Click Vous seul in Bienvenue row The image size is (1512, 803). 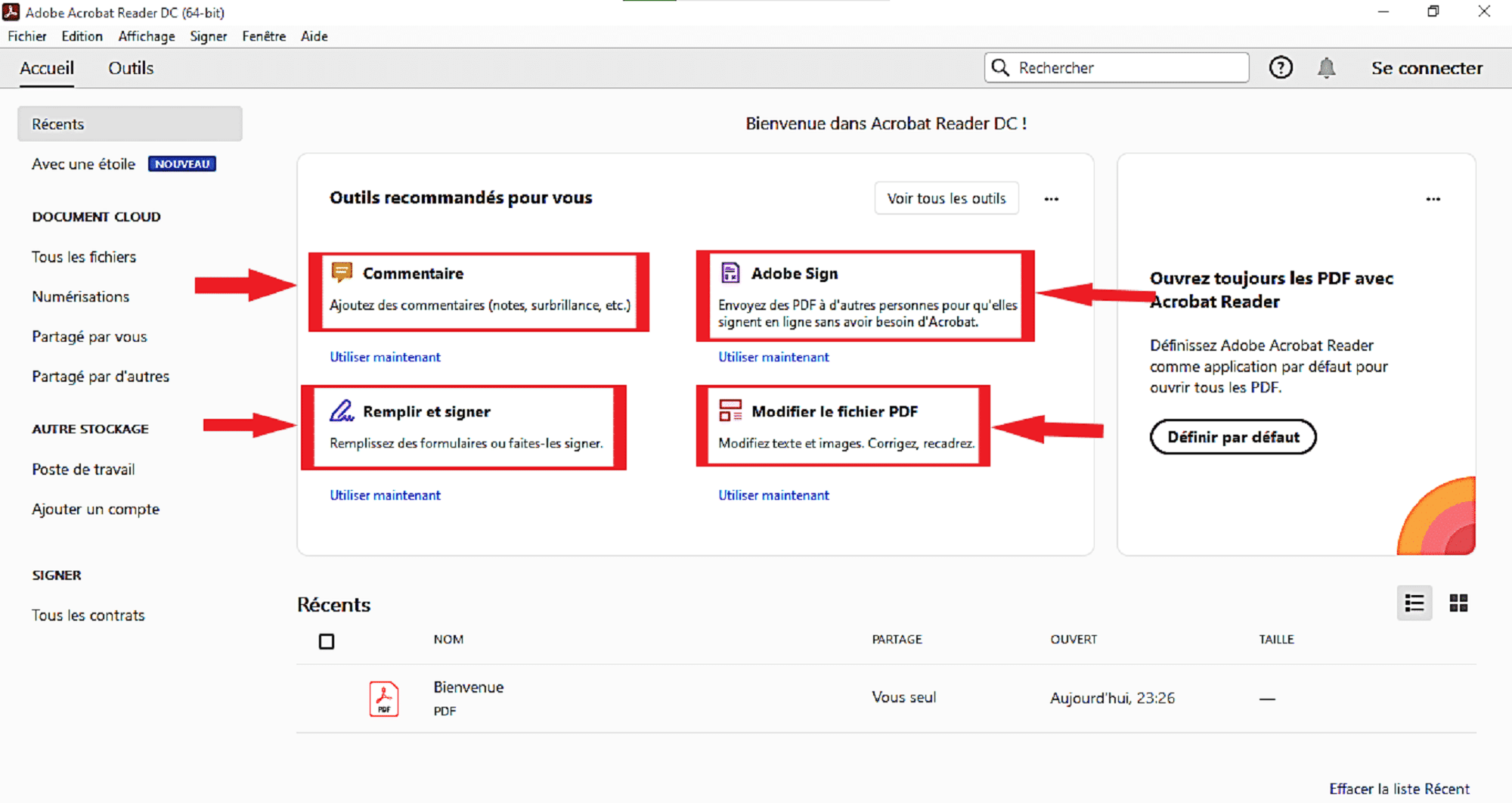[903, 697]
